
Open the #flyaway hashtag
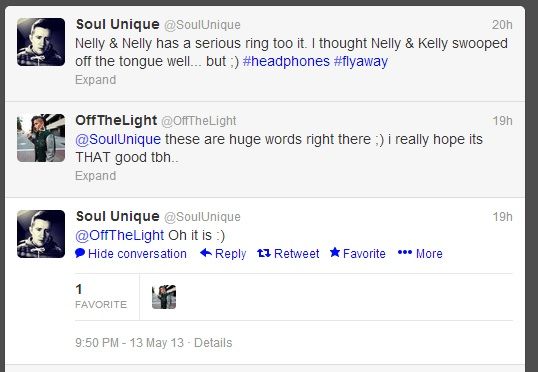(x=361, y=61)
